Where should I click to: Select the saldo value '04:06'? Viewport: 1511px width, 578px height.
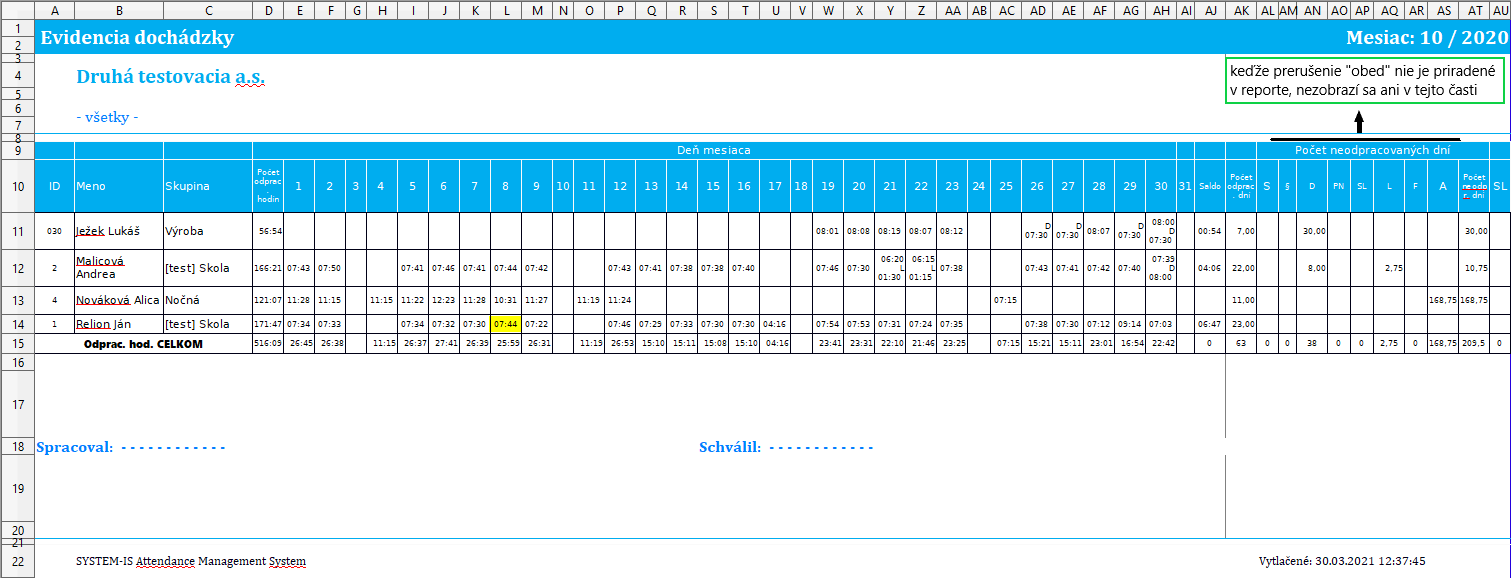coord(1210,268)
